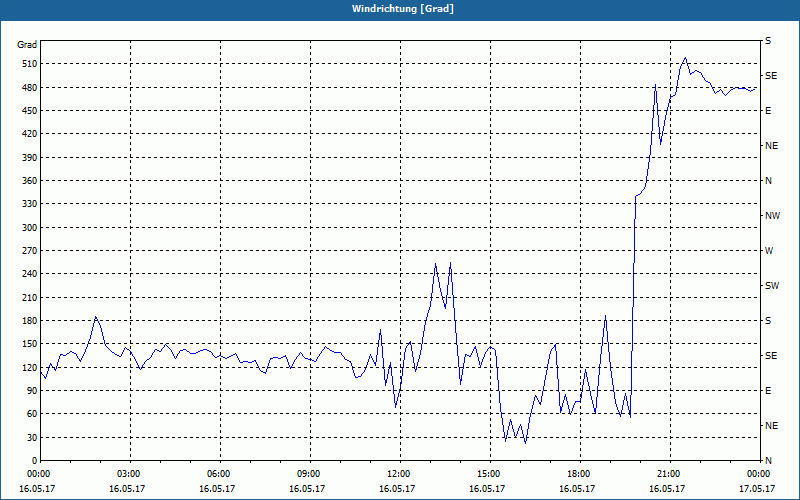The height and width of the screenshot is (500, 800).
Task: Click the 150 value on the Grad axis
Action: 30,344
